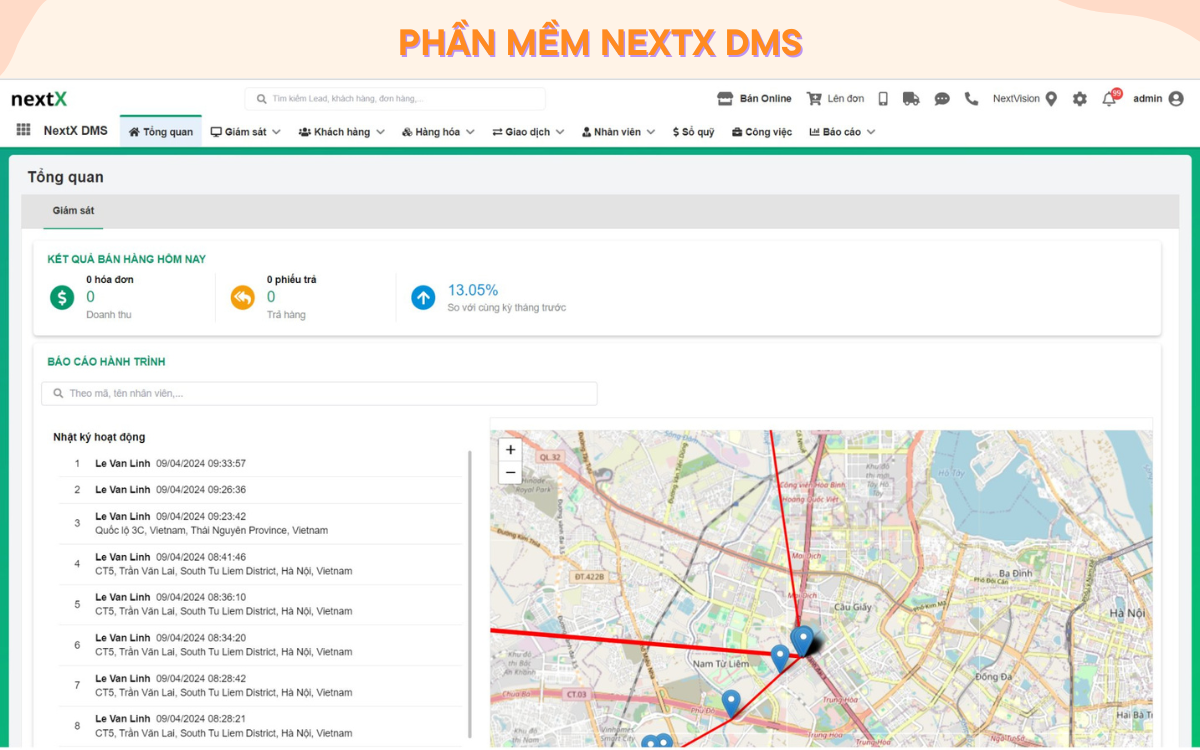Click the delivery truck icon in the header
This screenshot has width=1200, height=750.
911,98
